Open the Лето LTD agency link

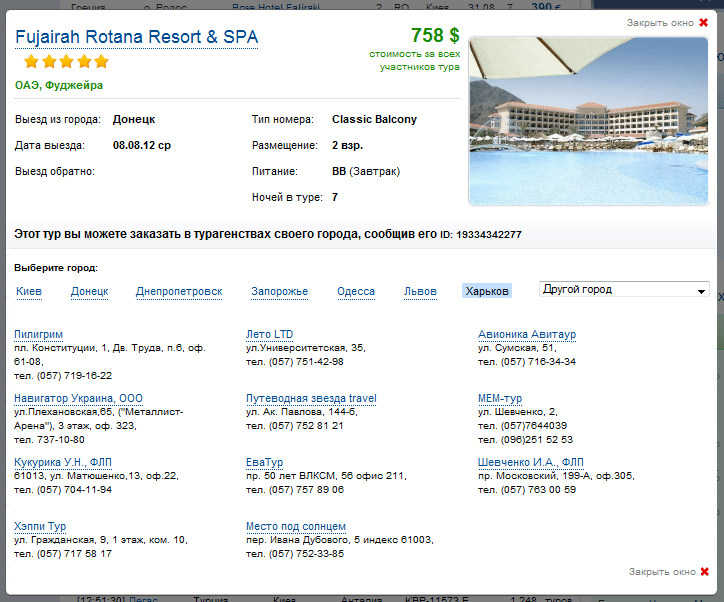pyautogui.click(x=270, y=334)
